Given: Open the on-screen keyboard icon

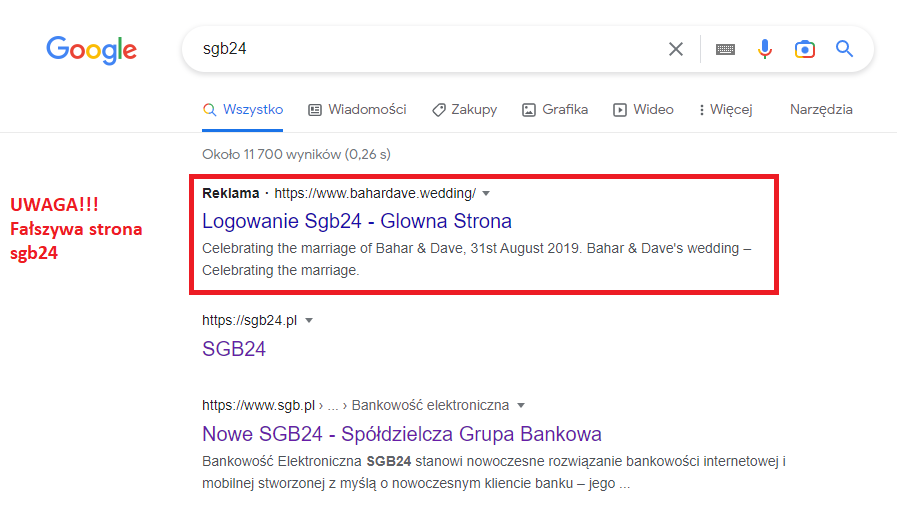Looking at the screenshot, I should pos(725,49).
